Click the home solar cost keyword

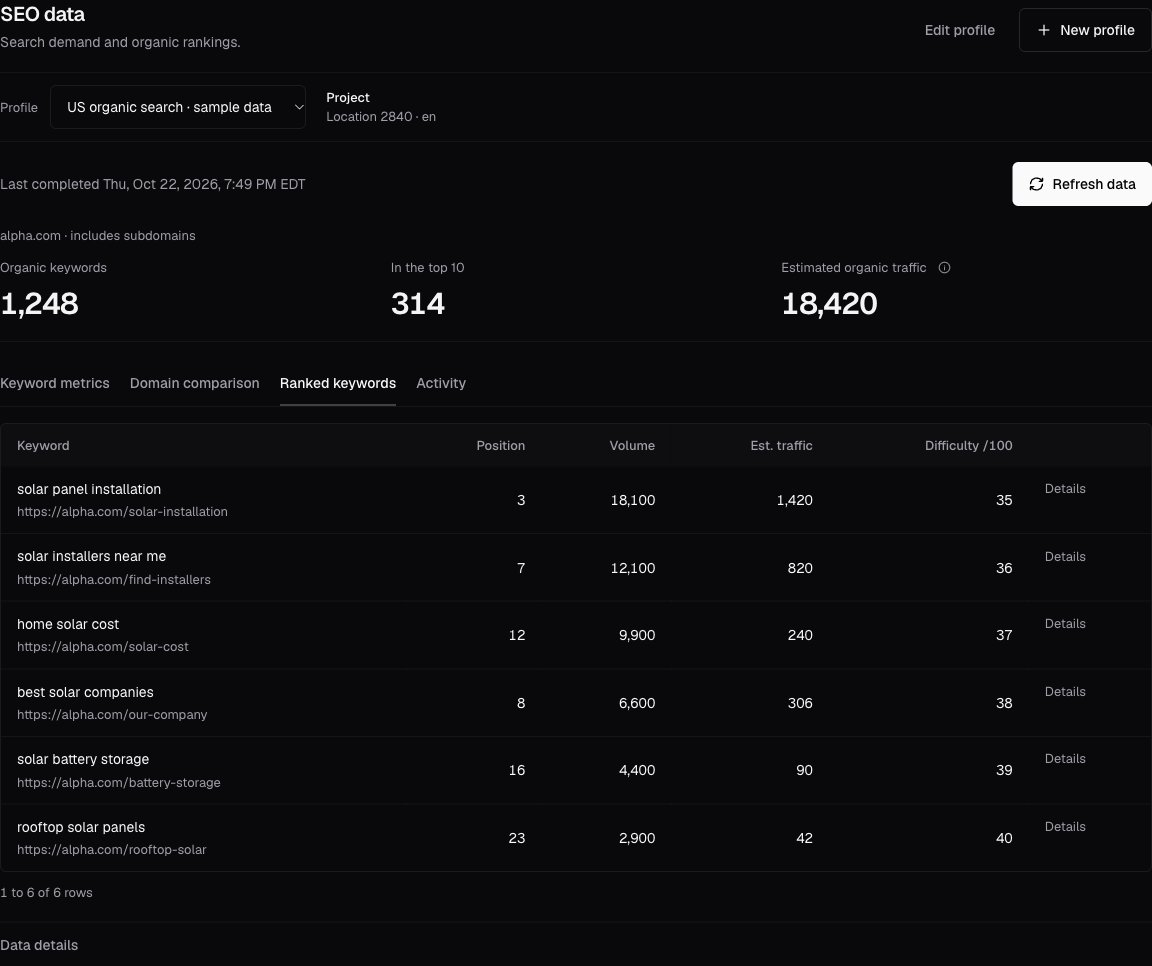68,624
